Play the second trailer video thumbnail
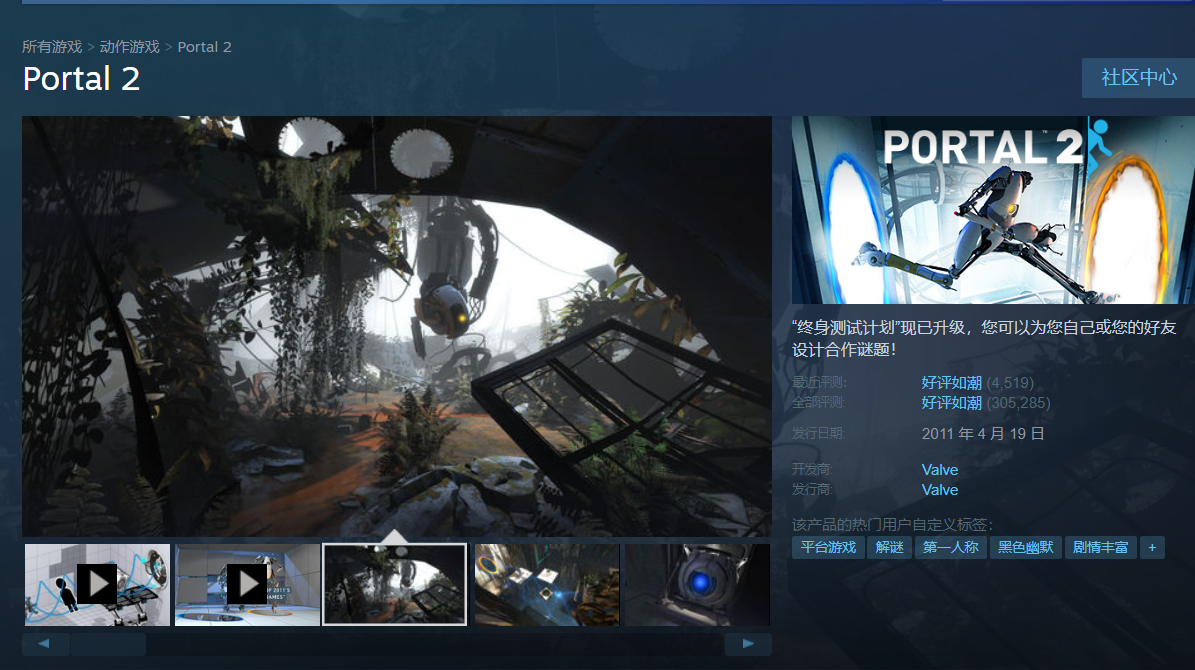1195x670 pixels. point(247,585)
